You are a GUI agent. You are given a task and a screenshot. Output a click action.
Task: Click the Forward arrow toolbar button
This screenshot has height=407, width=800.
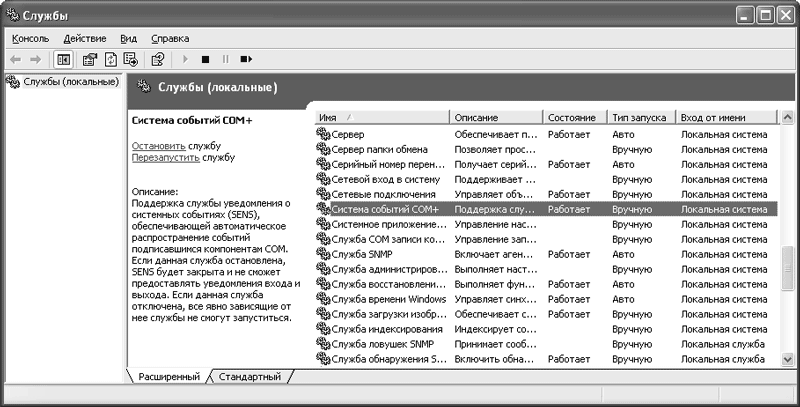tap(35, 60)
